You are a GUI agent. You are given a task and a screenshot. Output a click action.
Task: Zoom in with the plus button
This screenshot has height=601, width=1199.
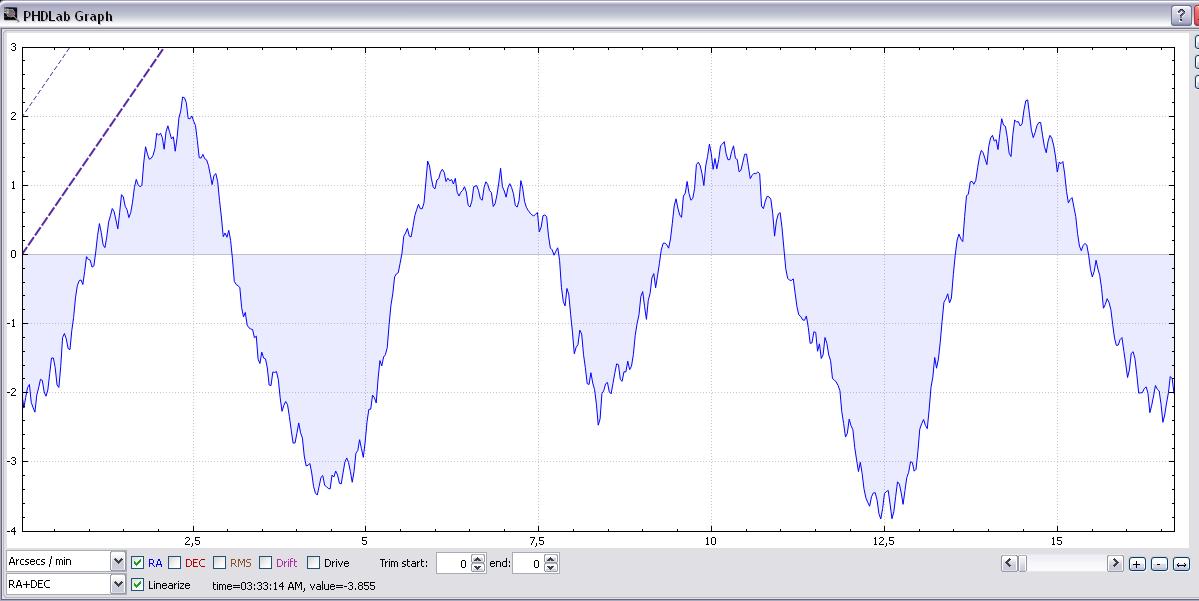pos(1137,564)
